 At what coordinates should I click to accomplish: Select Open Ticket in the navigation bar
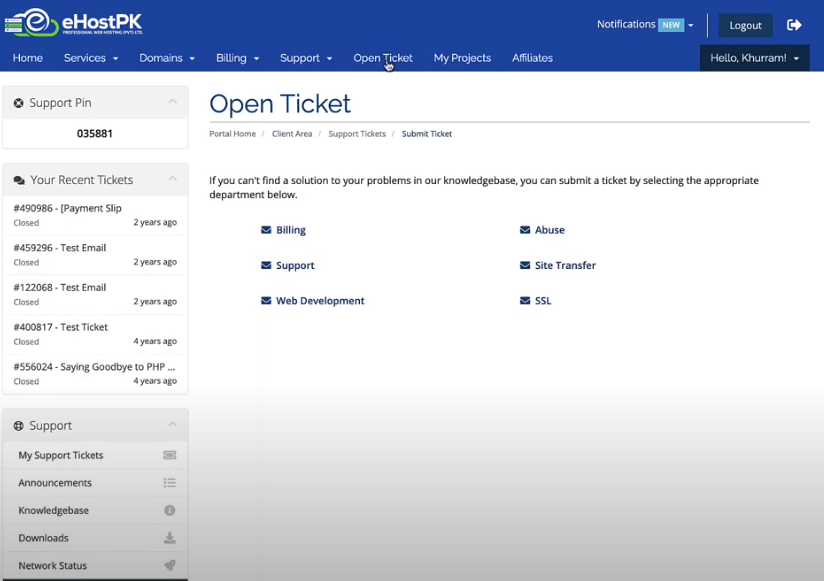pyautogui.click(x=383, y=58)
